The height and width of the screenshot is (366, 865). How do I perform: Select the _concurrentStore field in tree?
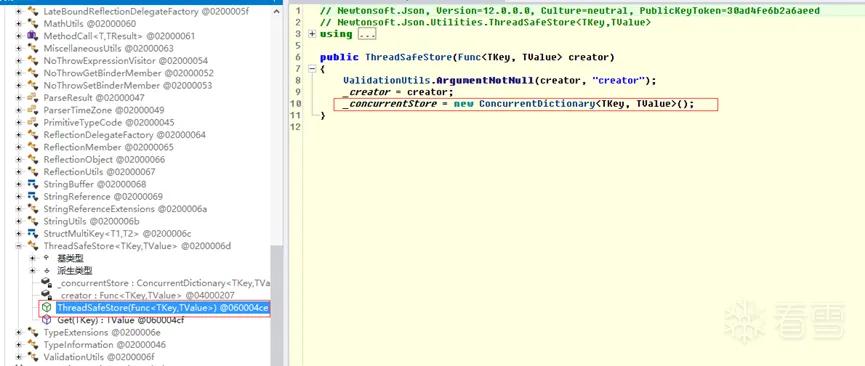coord(163,283)
